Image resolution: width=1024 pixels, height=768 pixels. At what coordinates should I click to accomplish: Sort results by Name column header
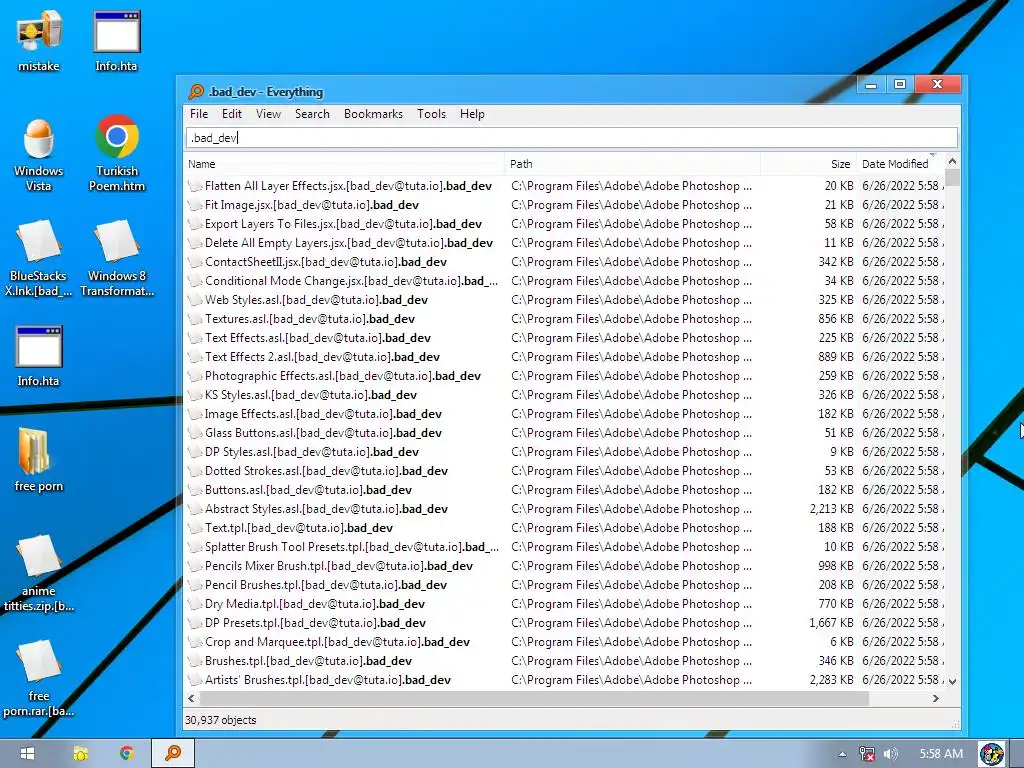pyautogui.click(x=344, y=164)
